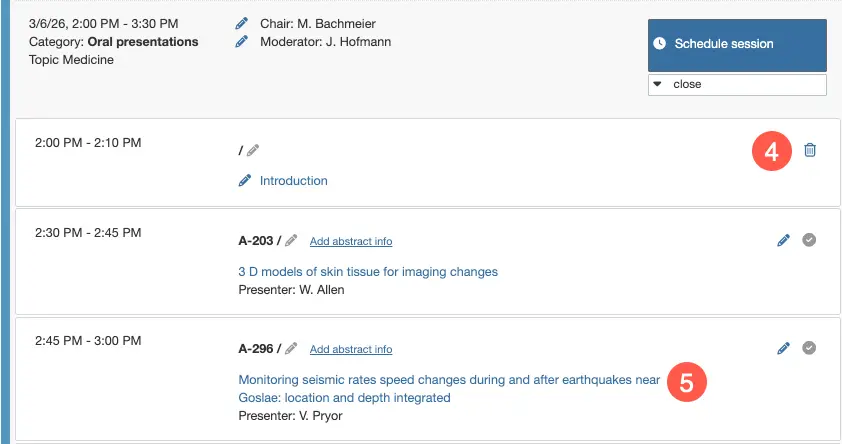The height and width of the screenshot is (444, 842).
Task: Click the blue edit pencil on the A-296 row
Action: point(783,348)
